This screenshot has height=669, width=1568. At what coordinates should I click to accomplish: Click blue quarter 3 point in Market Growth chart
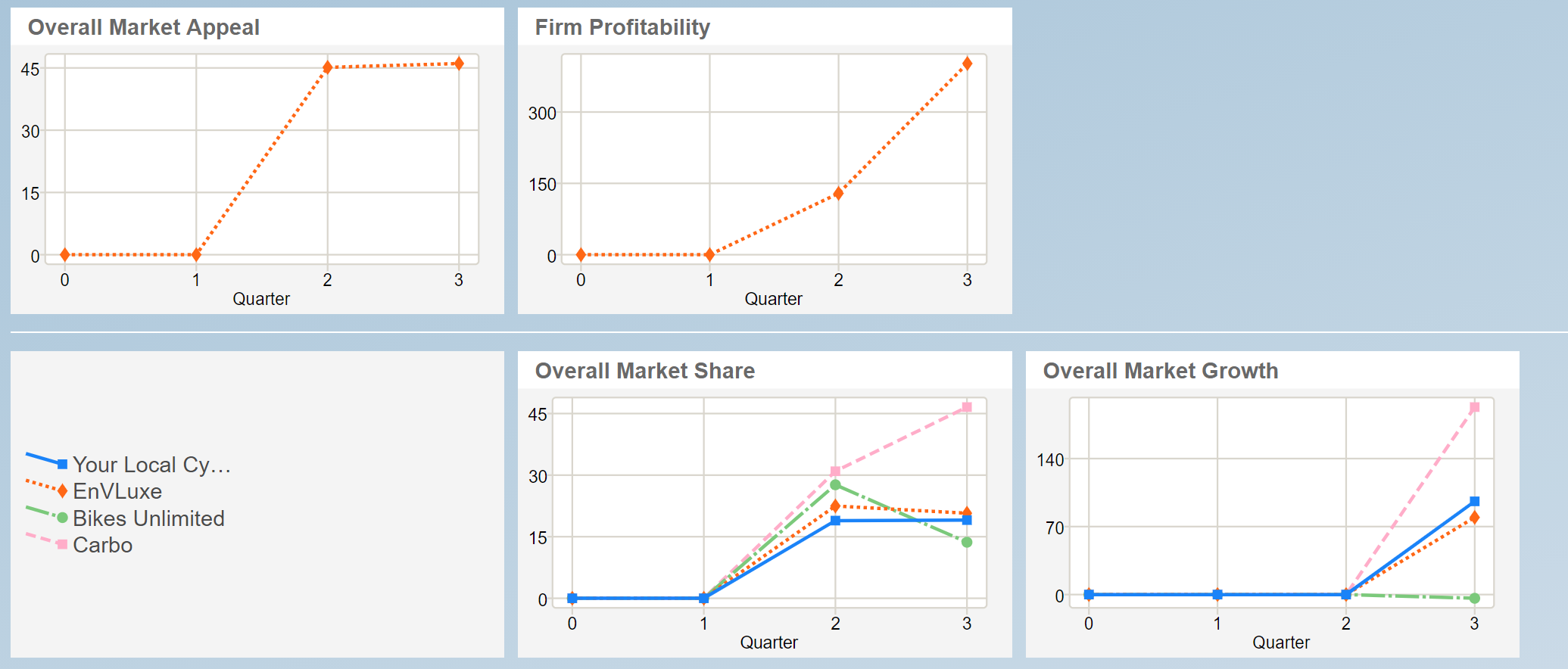(1474, 502)
